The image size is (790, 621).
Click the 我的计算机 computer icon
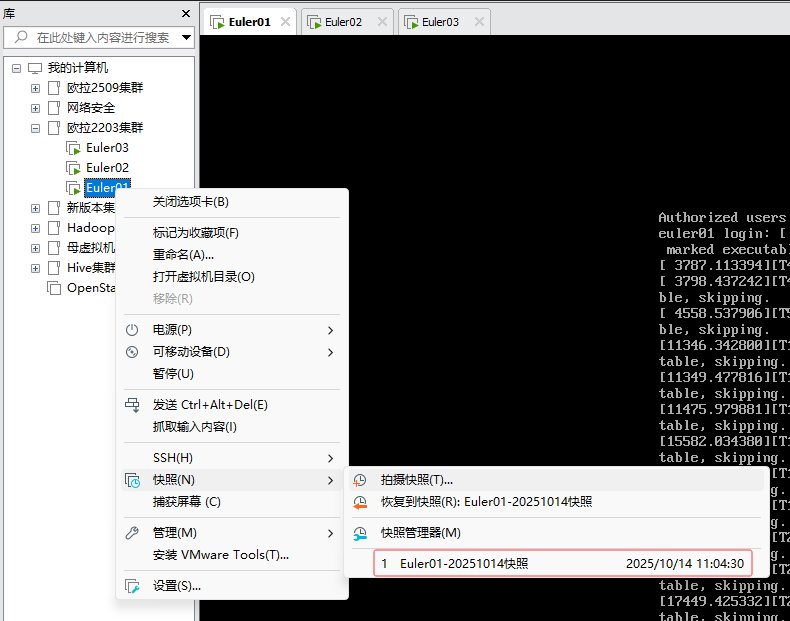35,68
